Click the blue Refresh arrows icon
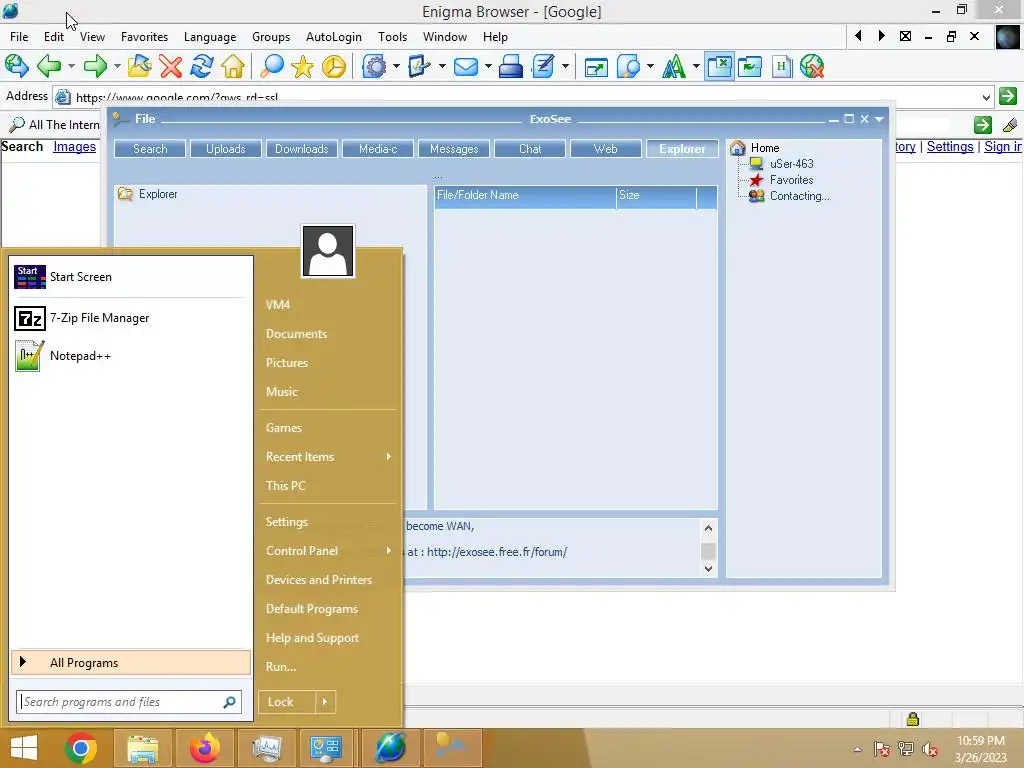This screenshot has width=1024, height=768. pos(202,66)
